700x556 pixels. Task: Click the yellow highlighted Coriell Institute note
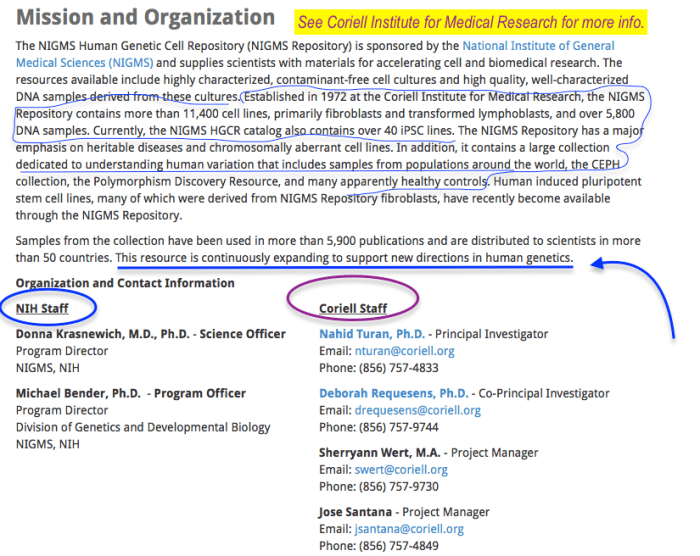pyautogui.click(x=471, y=23)
